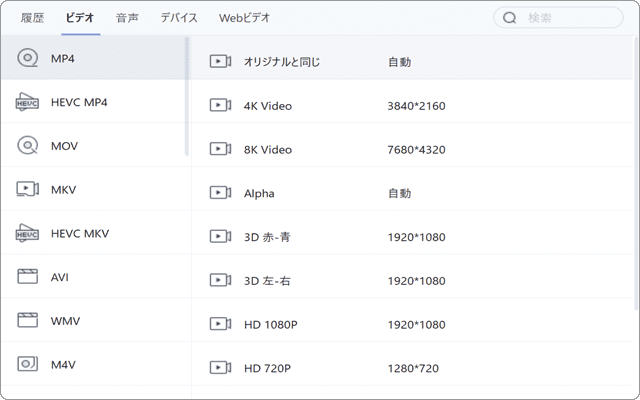
Task: Select WMV format label
Action: (65, 321)
